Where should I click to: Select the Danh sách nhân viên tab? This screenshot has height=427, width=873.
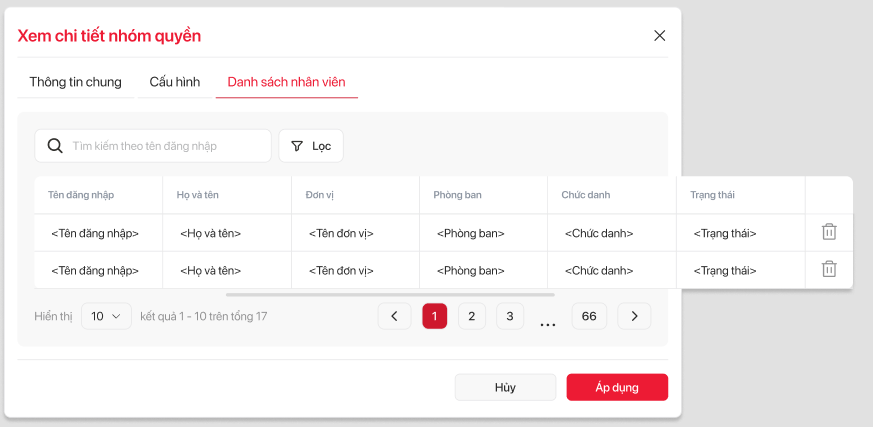pyautogui.click(x=286, y=82)
